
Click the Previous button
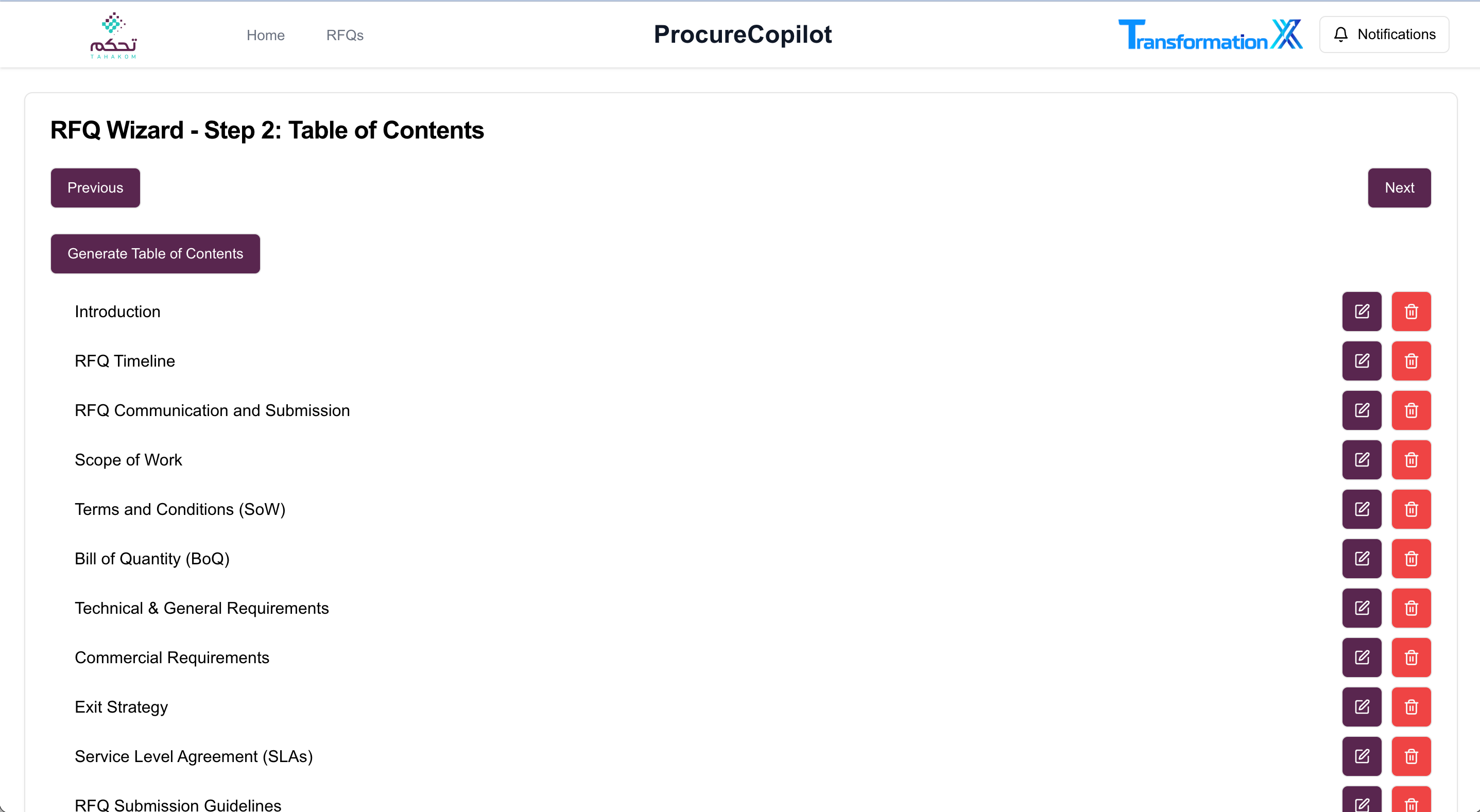click(x=95, y=187)
